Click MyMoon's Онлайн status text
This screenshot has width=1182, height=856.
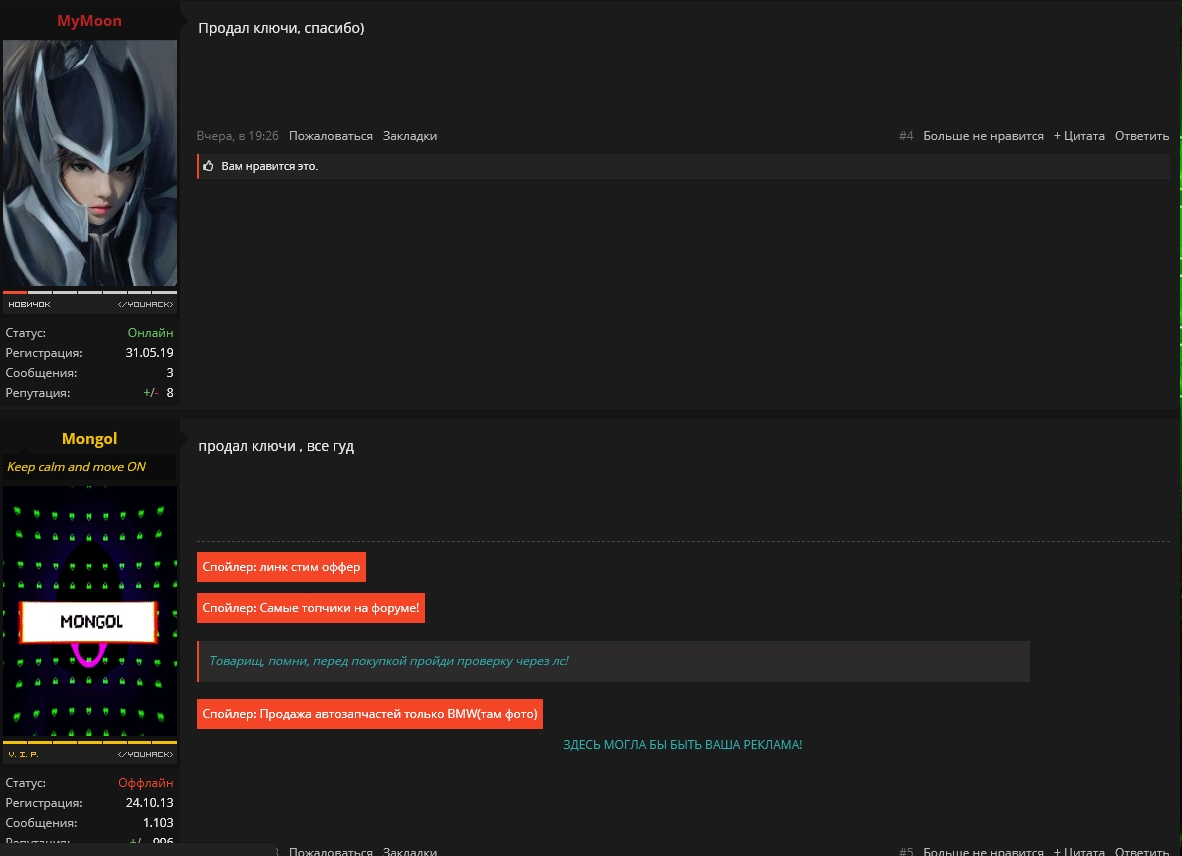pyautogui.click(x=150, y=332)
